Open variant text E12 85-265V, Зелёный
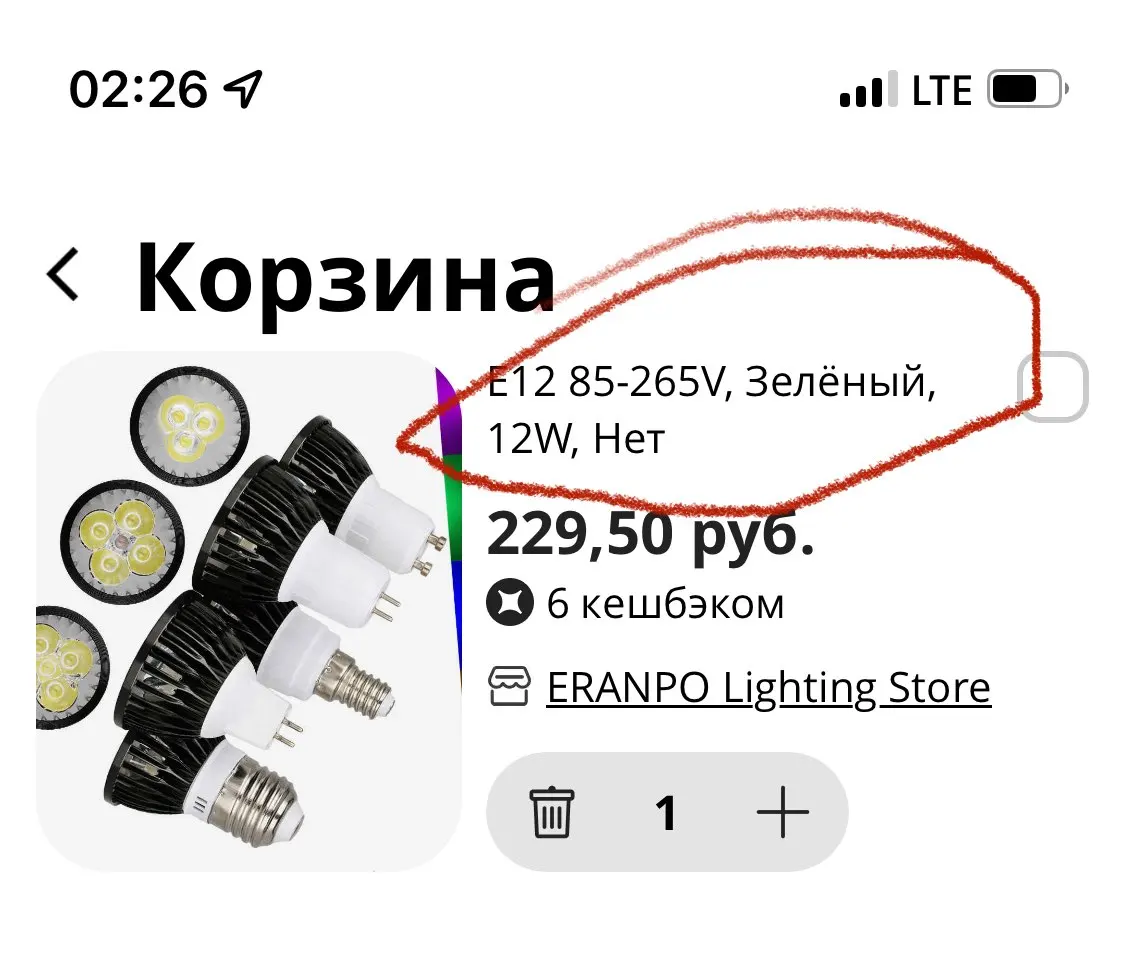1125x963 pixels. tap(711, 382)
